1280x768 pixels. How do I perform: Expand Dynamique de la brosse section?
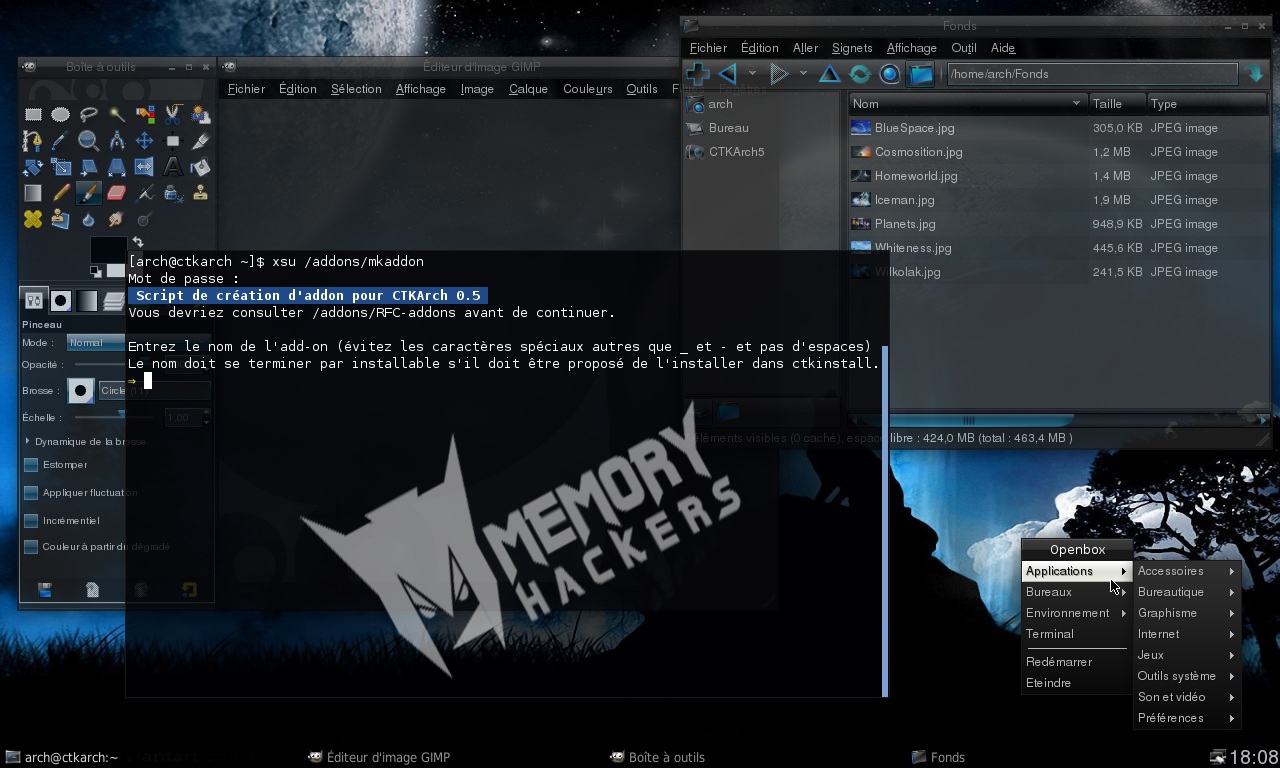[28, 441]
